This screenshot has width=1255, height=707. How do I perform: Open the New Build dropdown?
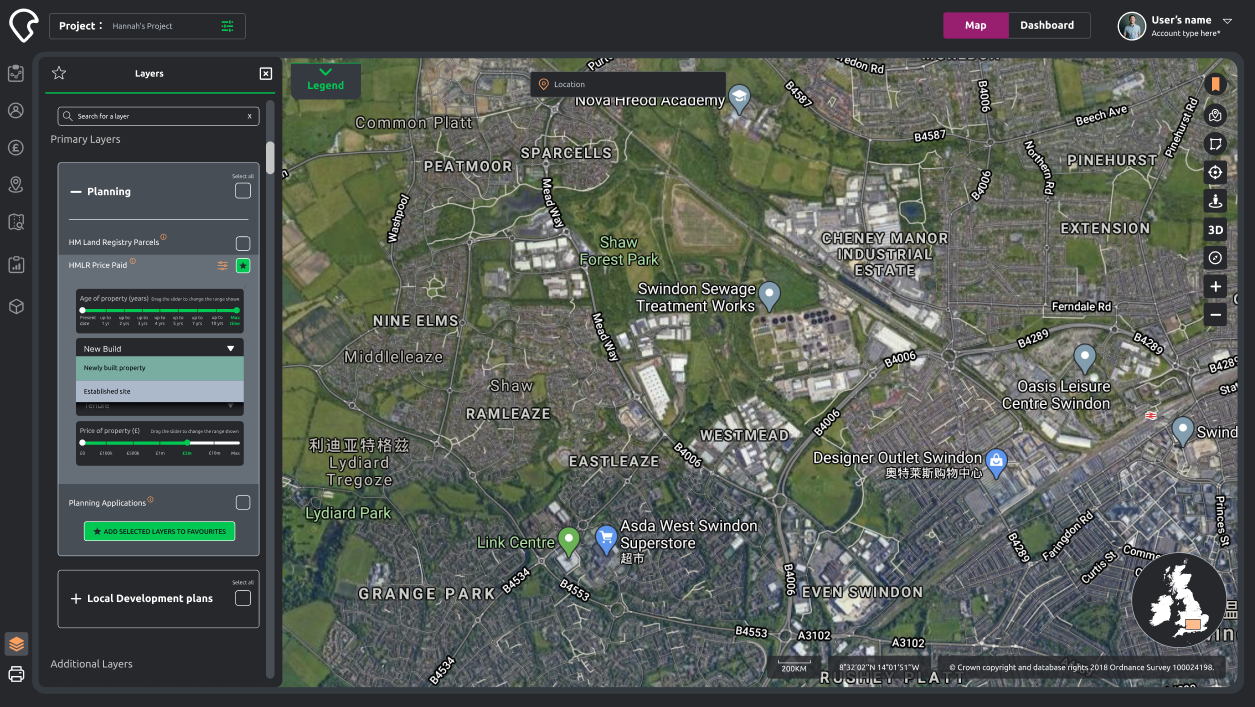(160, 348)
